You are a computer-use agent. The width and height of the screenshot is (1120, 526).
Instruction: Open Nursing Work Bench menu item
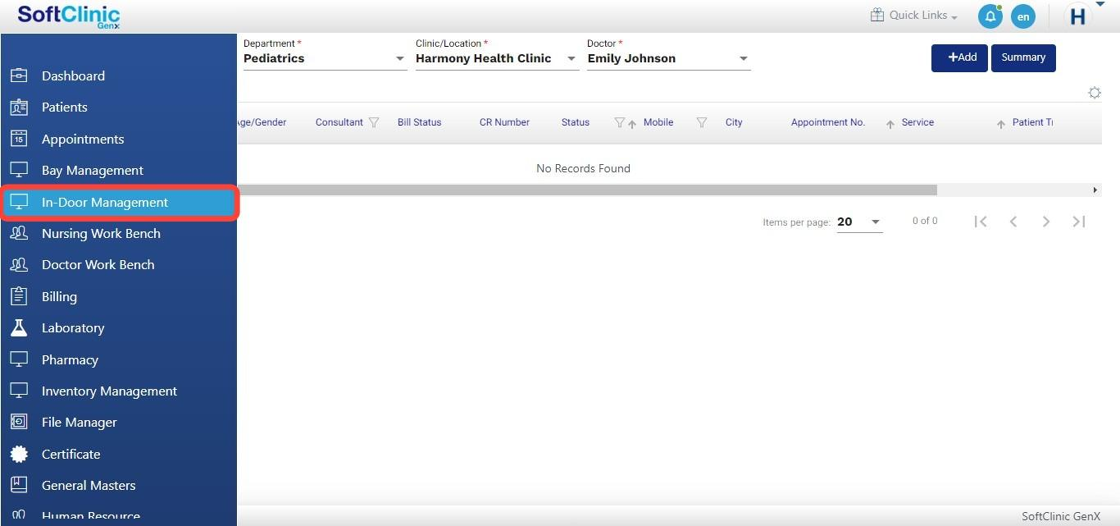(x=101, y=233)
